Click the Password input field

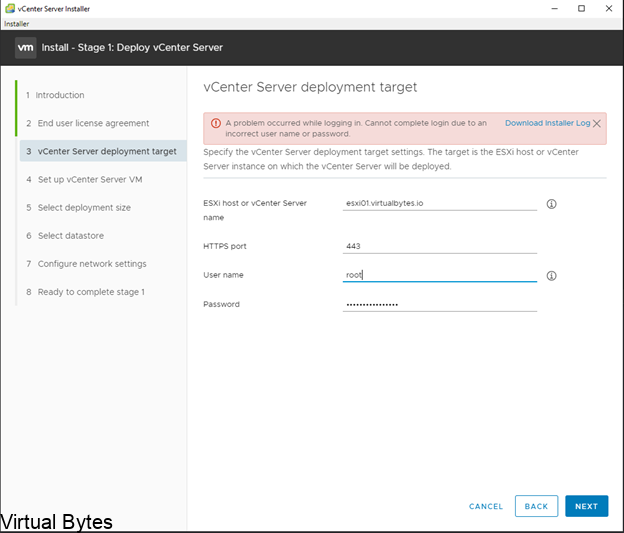439,304
